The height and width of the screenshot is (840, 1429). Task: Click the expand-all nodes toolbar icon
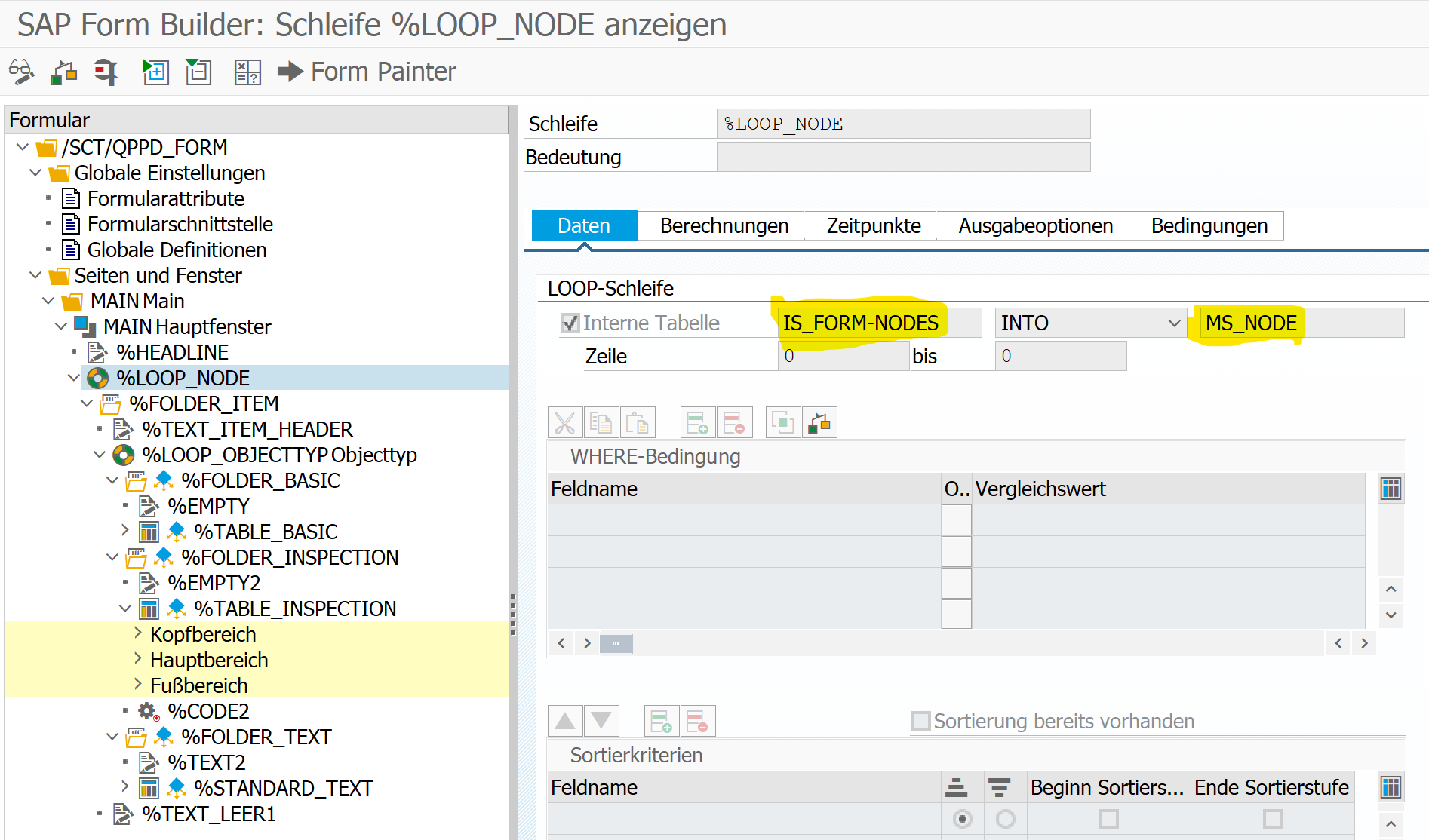tap(155, 72)
